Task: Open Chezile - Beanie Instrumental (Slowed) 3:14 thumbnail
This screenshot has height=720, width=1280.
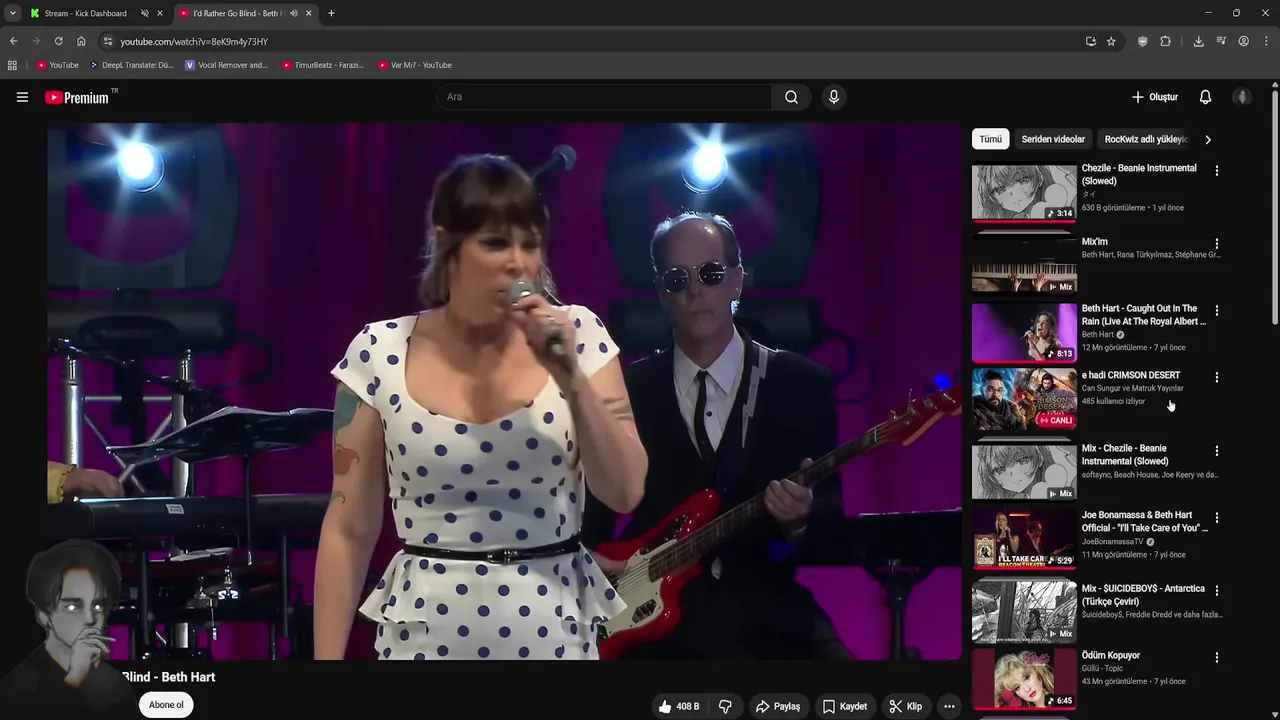Action: pos(1024,193)
